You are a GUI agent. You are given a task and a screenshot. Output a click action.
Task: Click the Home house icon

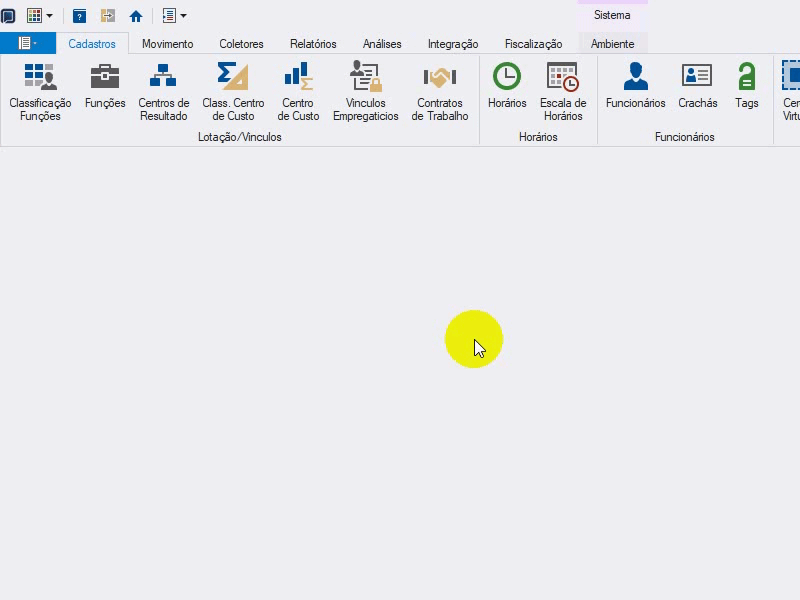tap(136, 16)
